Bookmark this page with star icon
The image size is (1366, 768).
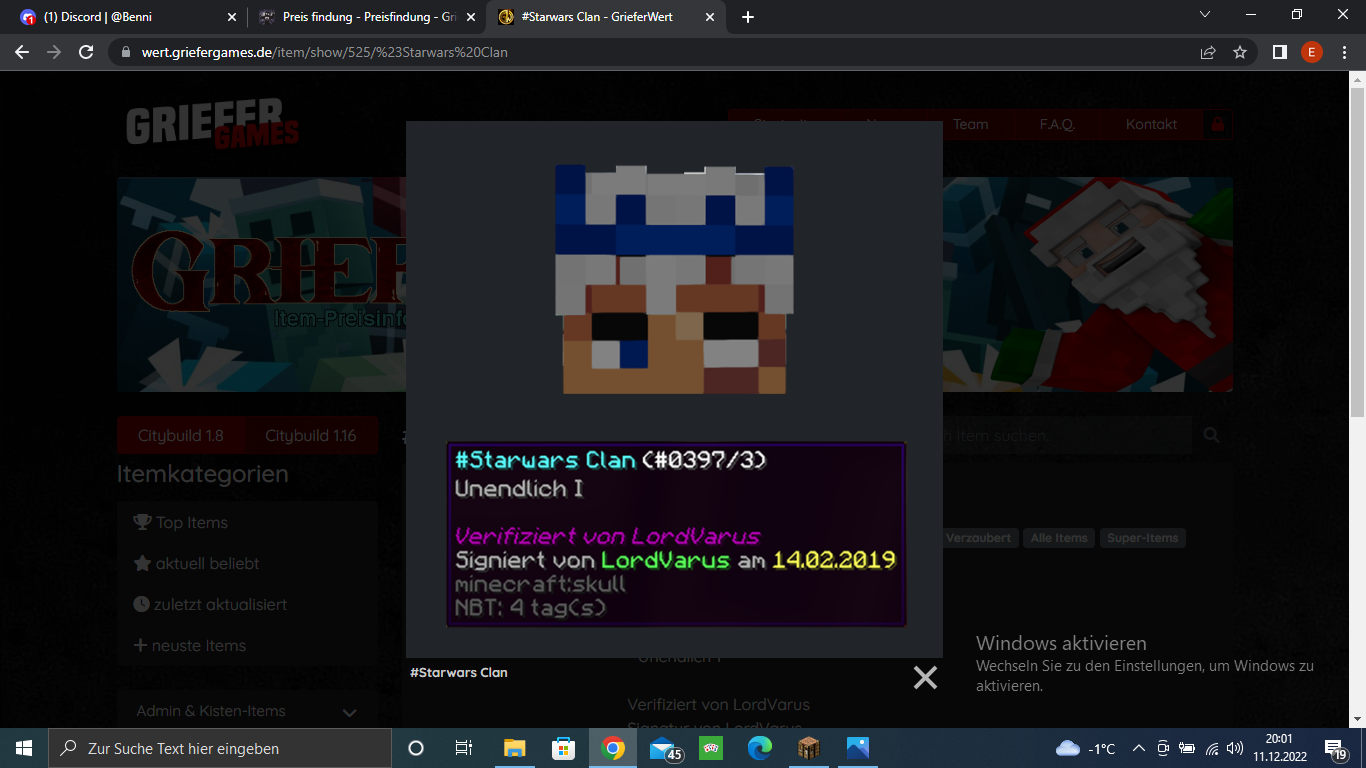click(1240, 52)
